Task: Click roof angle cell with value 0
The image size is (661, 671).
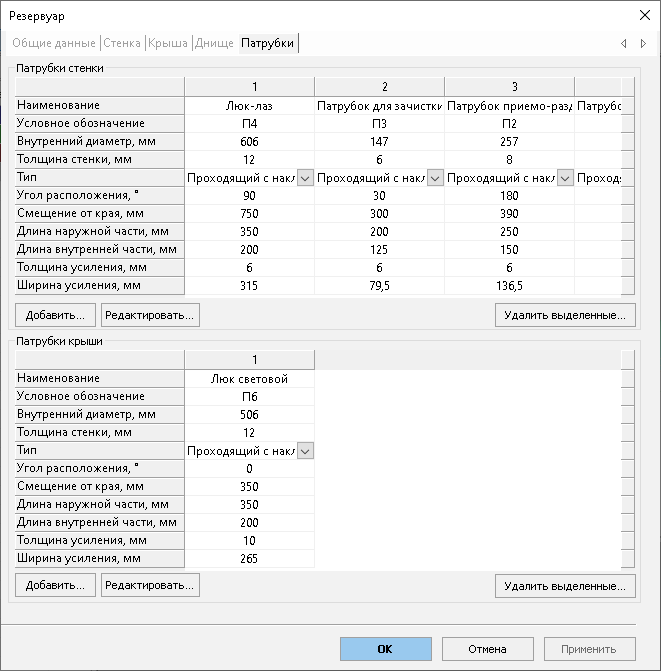Action: (x=249, y=469)
